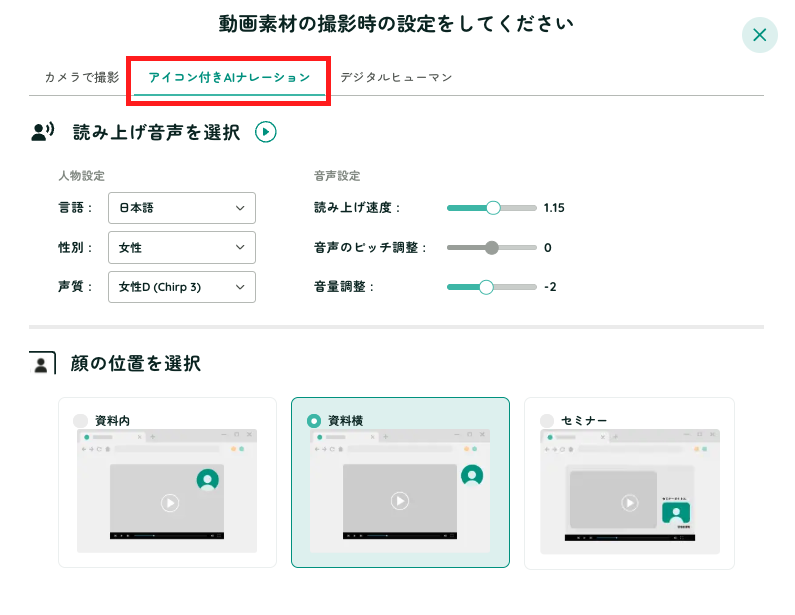Expand the 性別 dropdown showing 女性

click(181, 247)
